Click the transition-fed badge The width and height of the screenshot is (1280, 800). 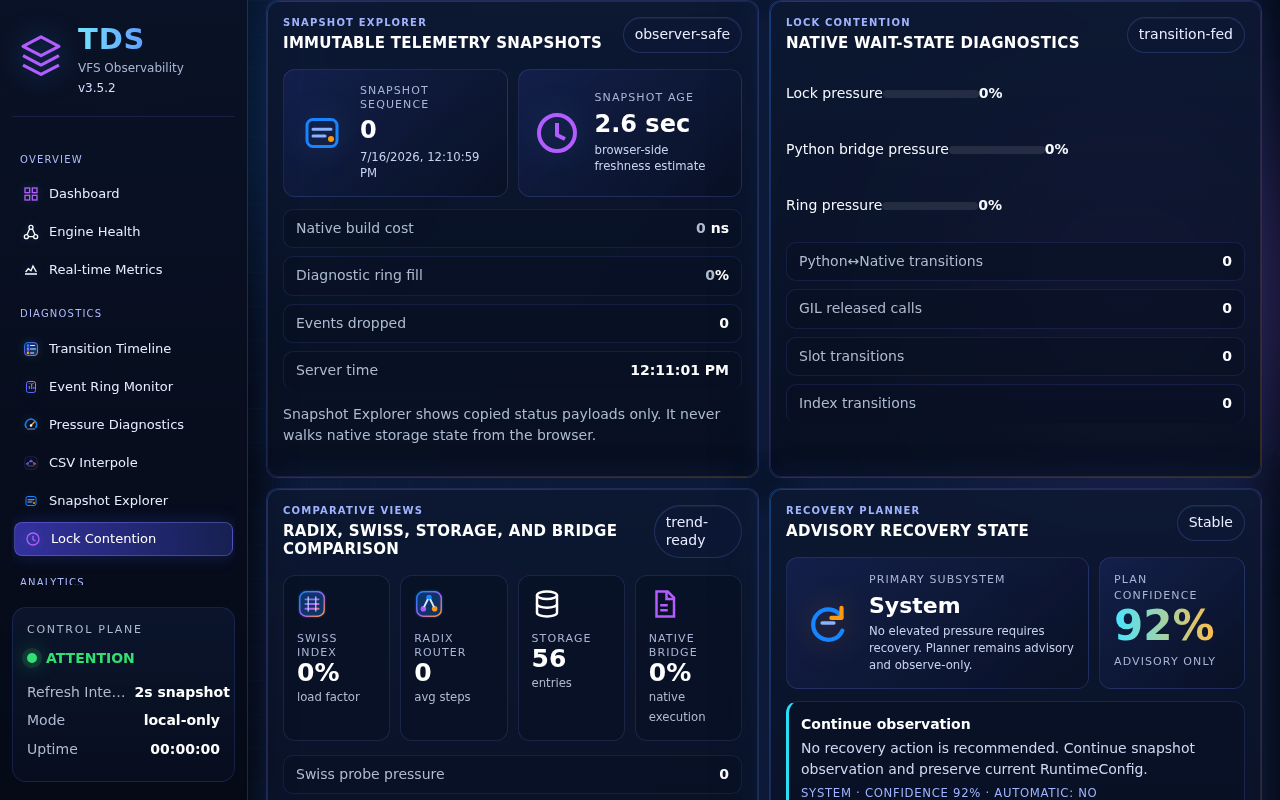1186,35
